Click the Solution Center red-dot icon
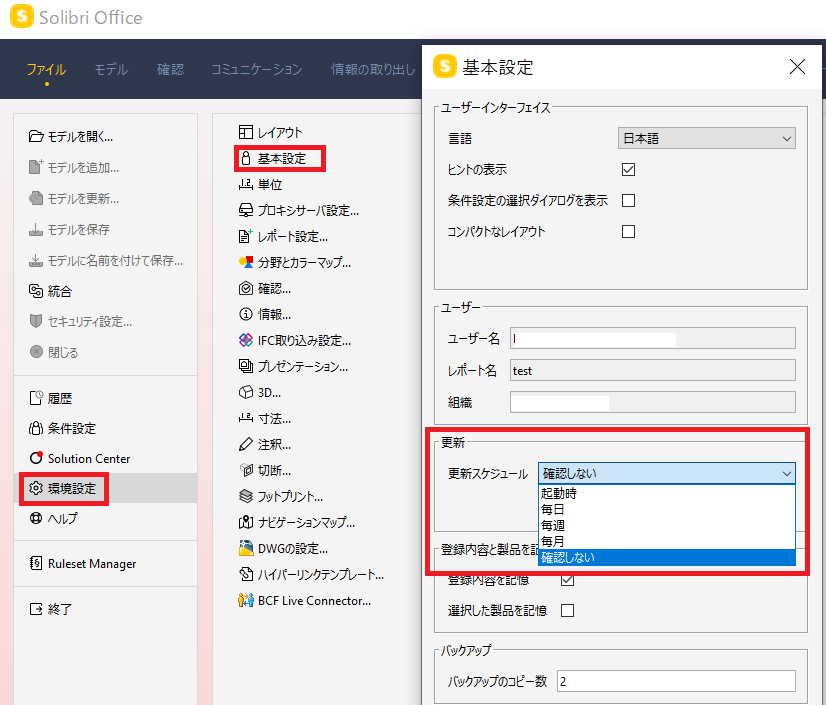 [x=36, y=458]
